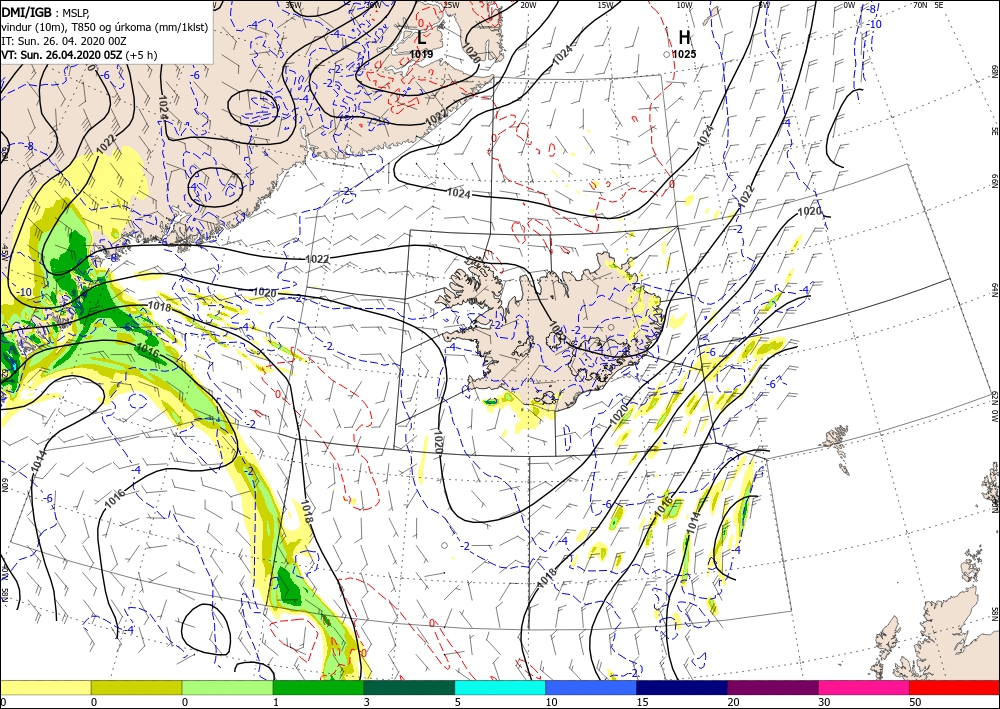This screenshot has height=709, width=1000.
Task: Click the olive-yellow precipitation legend swatch
Action: 136,687
